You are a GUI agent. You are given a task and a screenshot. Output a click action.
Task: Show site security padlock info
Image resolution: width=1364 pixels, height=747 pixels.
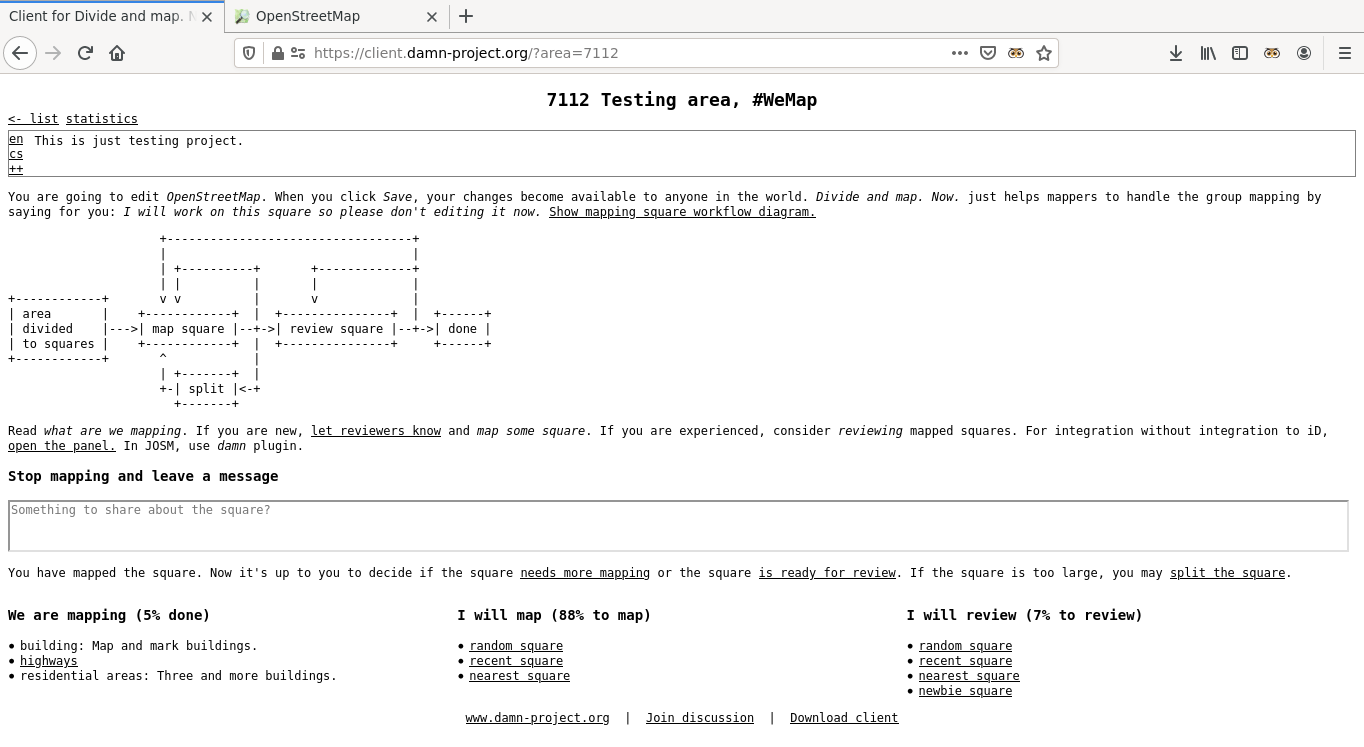[x=277, y=53]
